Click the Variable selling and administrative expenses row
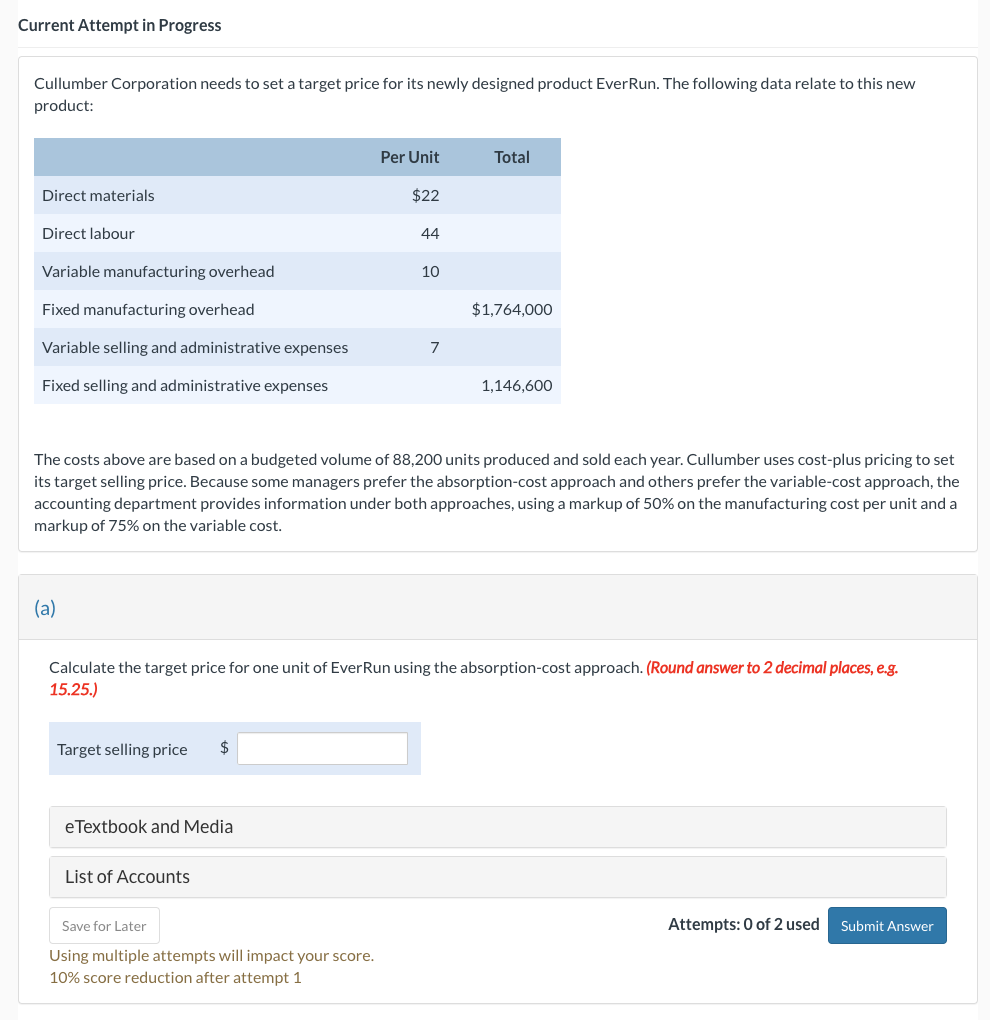The image size is (990, 1020). 193,347
